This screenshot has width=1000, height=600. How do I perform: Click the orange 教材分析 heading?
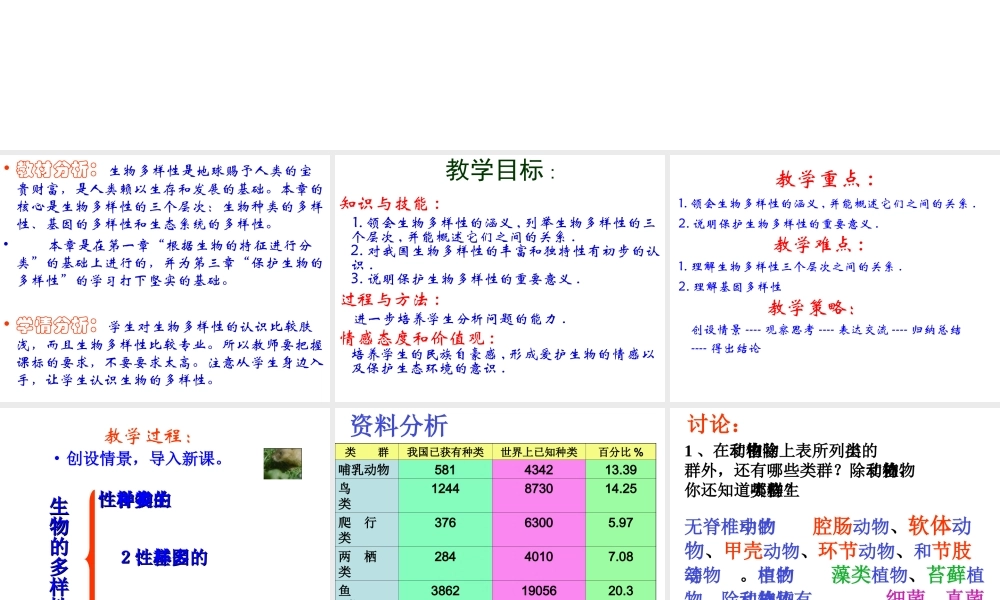click(56, 170)
